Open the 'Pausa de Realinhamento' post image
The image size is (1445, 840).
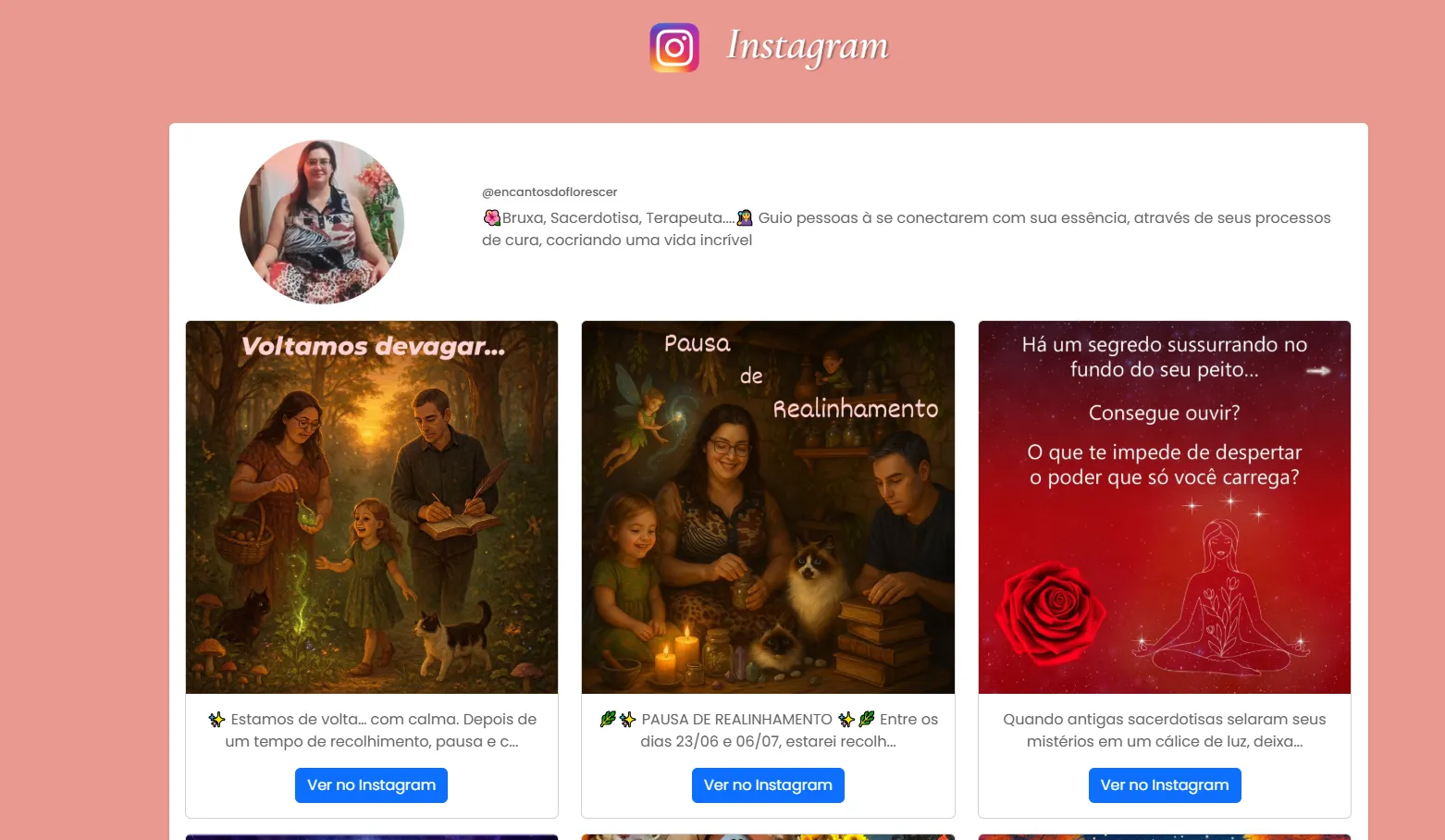768,507
